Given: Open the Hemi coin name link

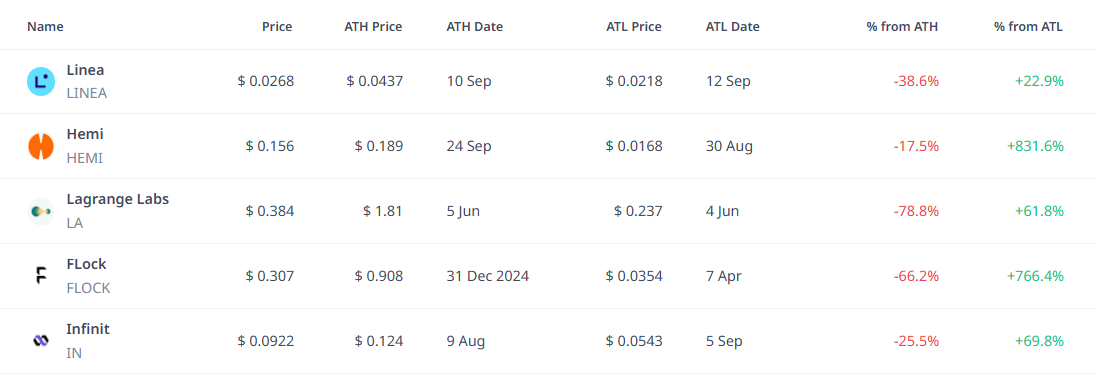Looking at the screenshot, I should (85, 134).
